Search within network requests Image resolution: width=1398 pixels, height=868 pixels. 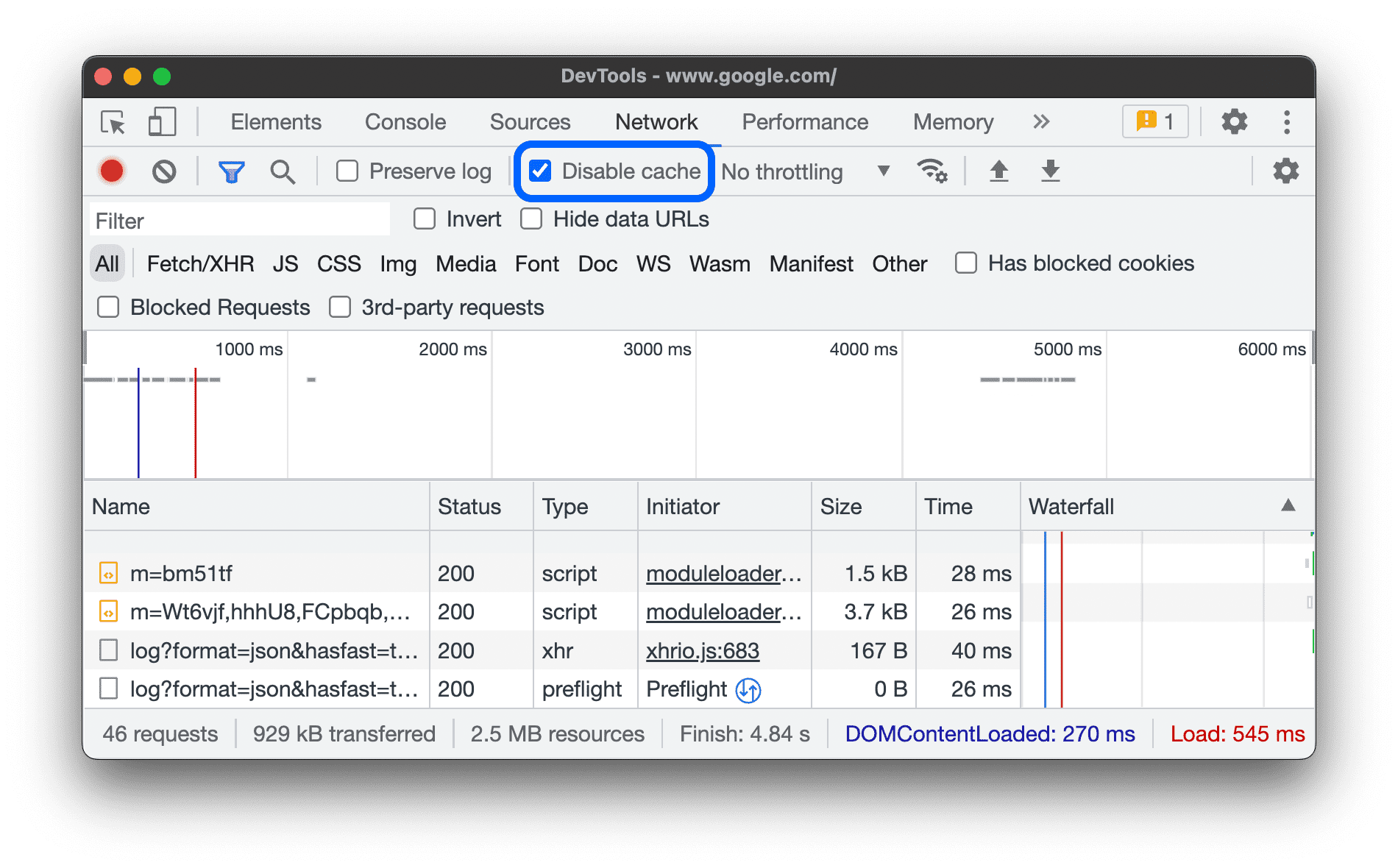click(283, 171)
